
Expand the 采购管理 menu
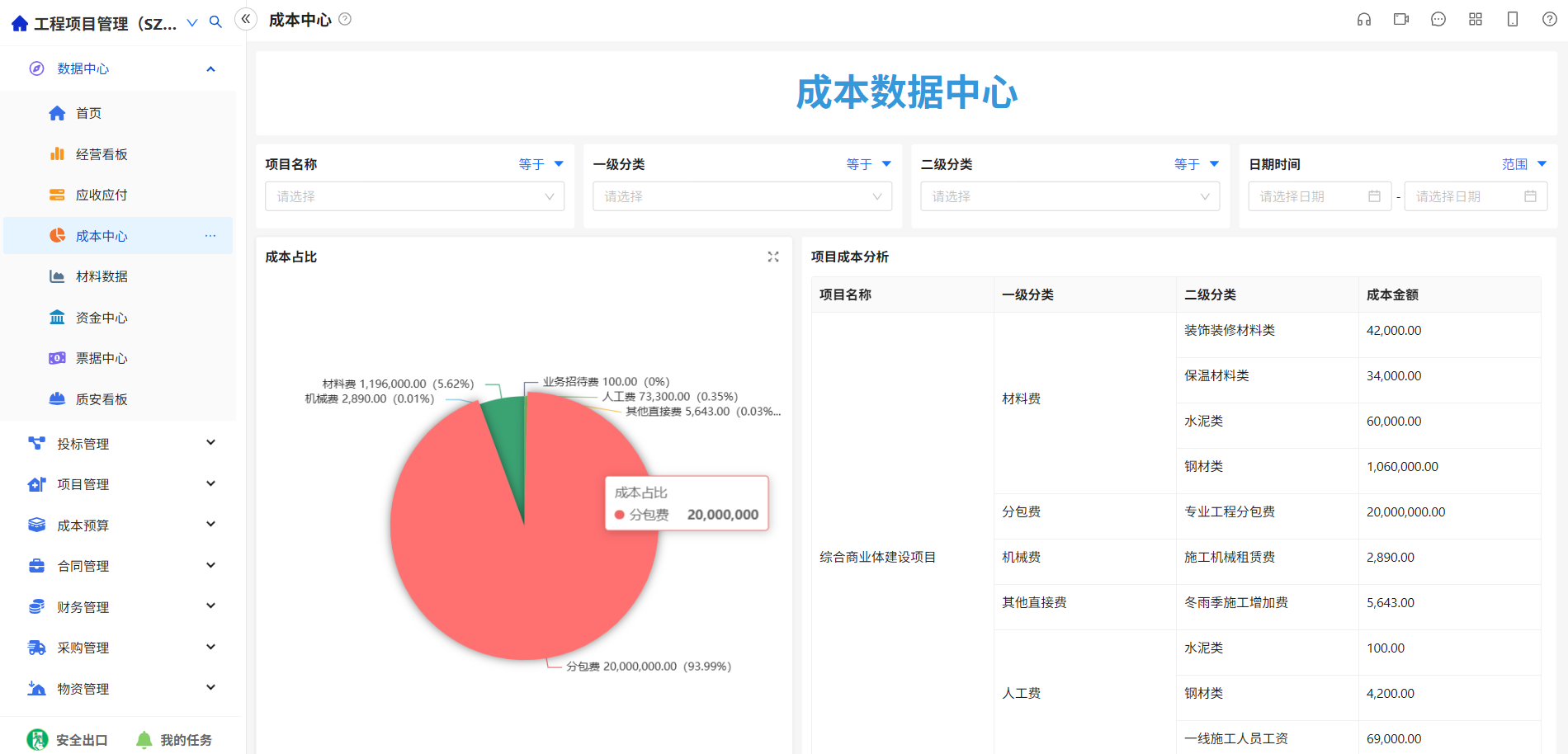tap(210, 647)
